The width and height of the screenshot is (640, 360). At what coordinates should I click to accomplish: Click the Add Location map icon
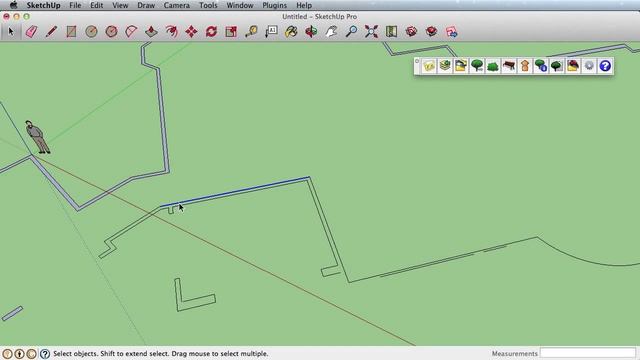(391, 31)
